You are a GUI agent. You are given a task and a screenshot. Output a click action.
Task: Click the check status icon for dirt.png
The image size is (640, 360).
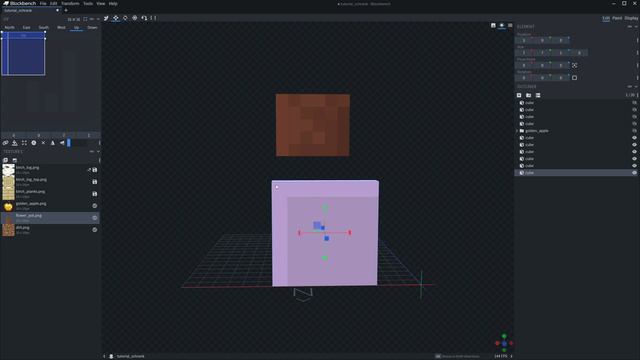pos(95,230)
